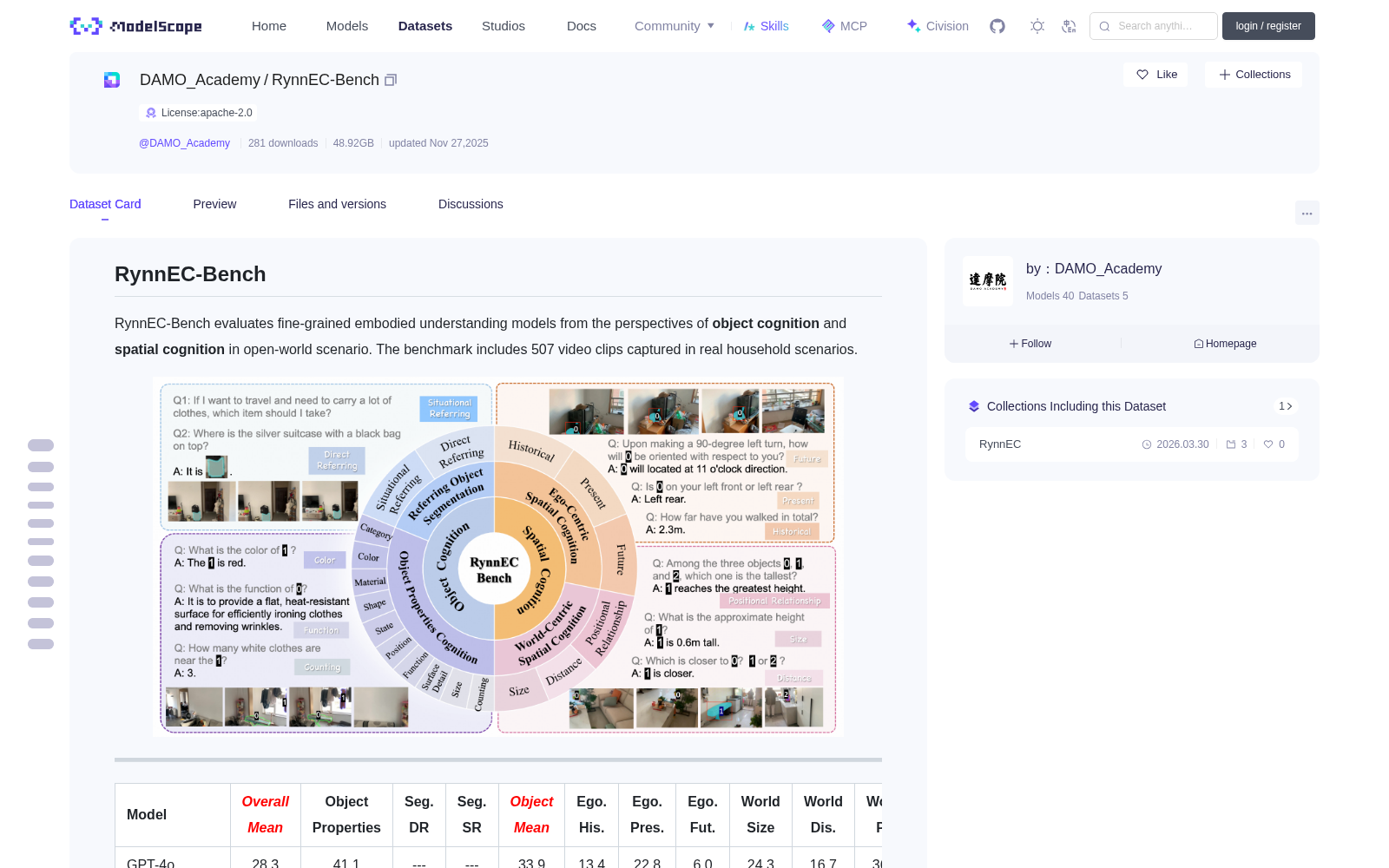
Task: Follow DAMO_Academy
Action: (x=1030, y=344)
